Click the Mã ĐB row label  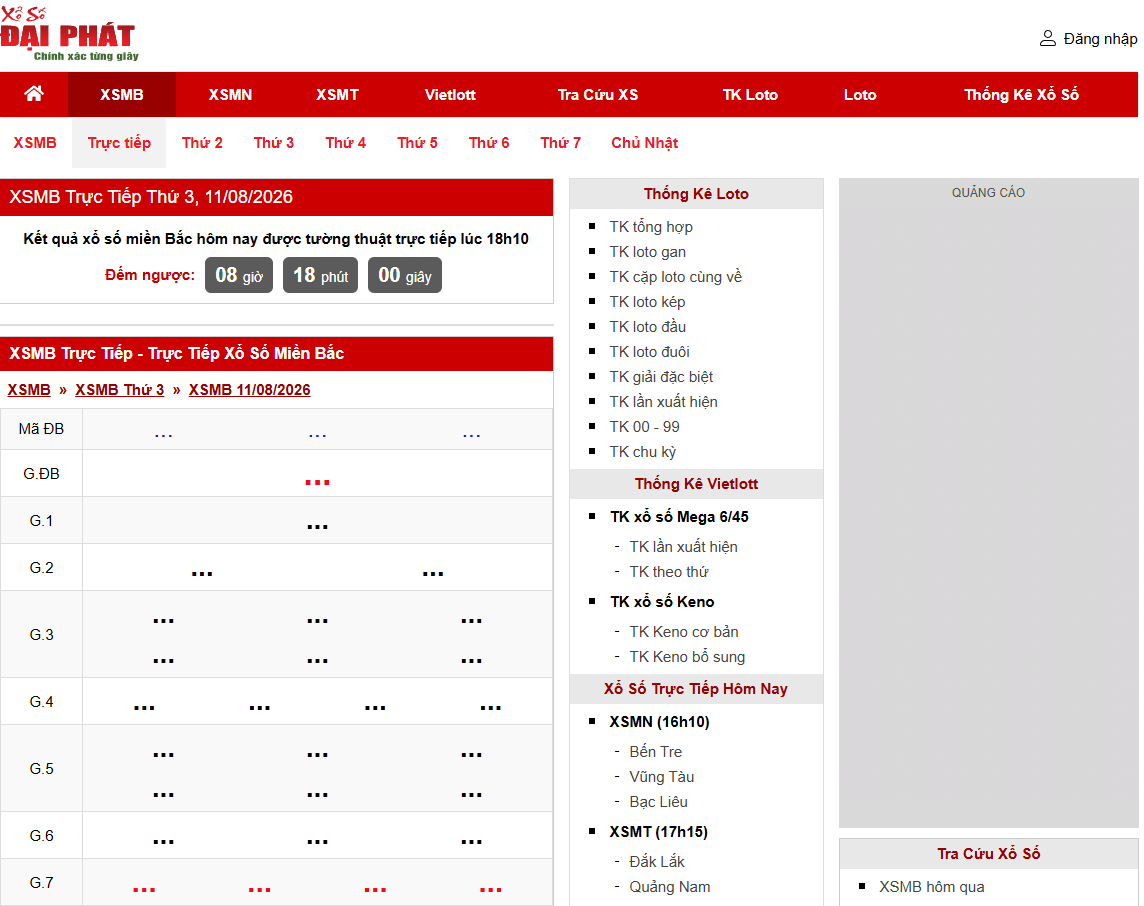tap(41, 429)
